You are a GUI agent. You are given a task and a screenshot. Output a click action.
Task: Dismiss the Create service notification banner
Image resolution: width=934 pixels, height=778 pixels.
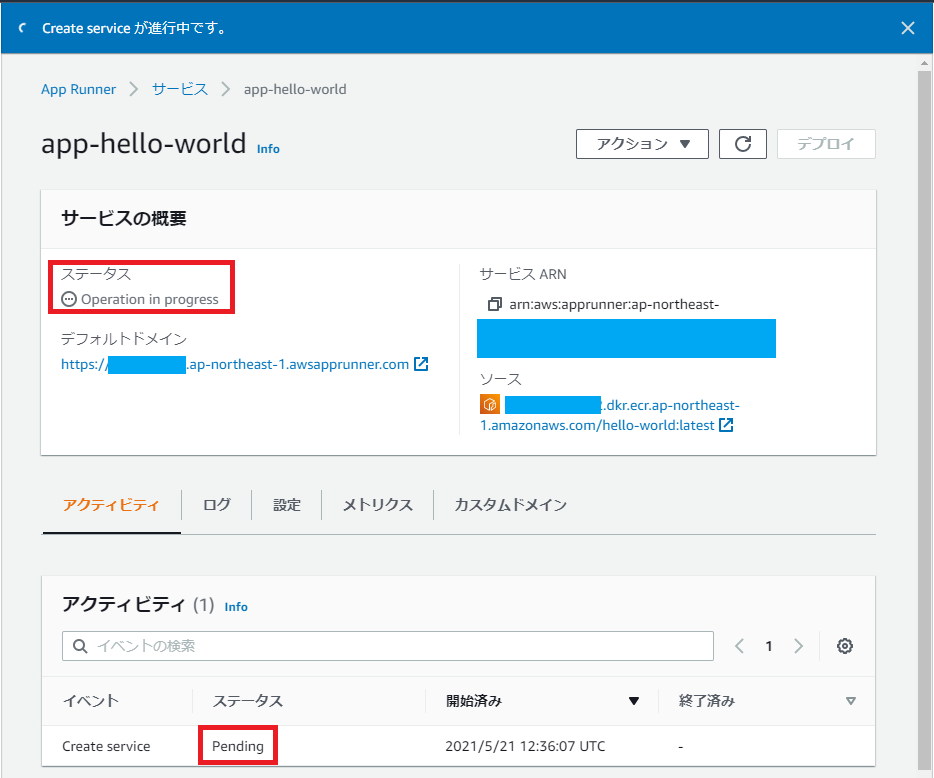click(907, 28)
